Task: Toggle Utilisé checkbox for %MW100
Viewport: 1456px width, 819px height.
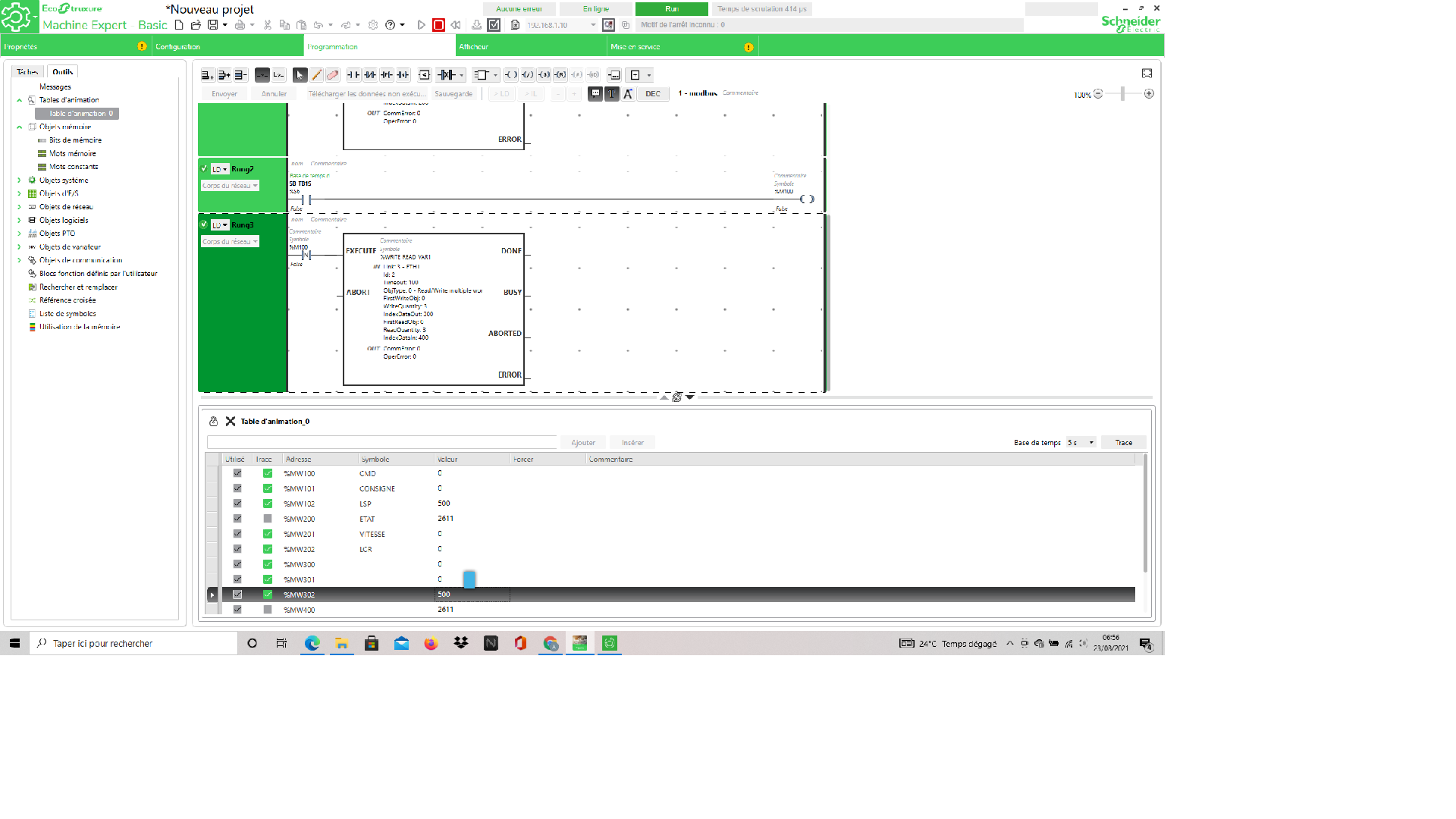Action: (x=237, y=473)
